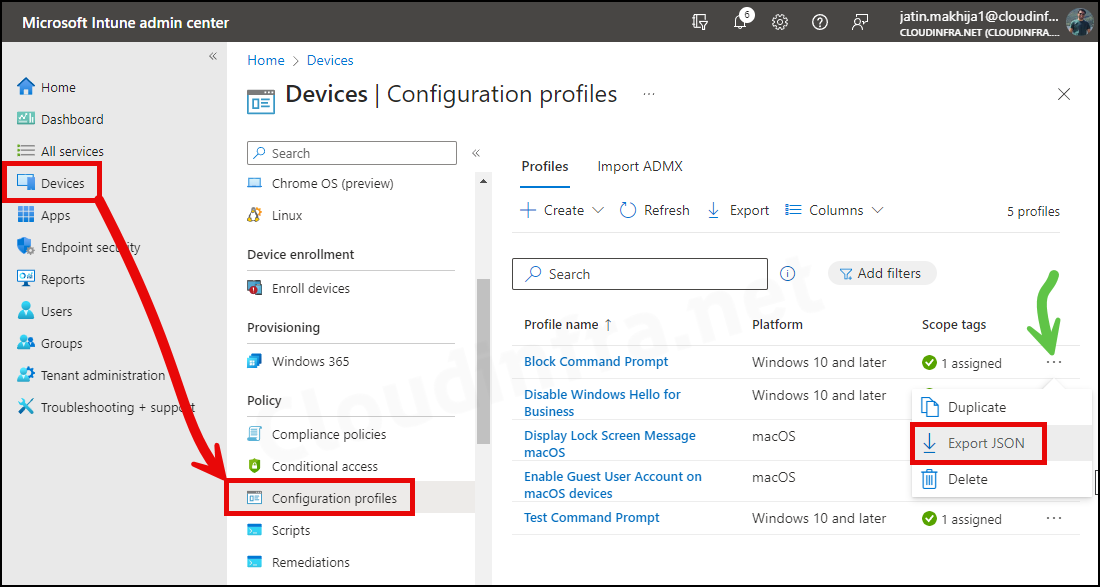This screenshot has height=587, width=1100.
Task: Open the more options ellipsis beside page title
Action: click(x=649, y=93)
